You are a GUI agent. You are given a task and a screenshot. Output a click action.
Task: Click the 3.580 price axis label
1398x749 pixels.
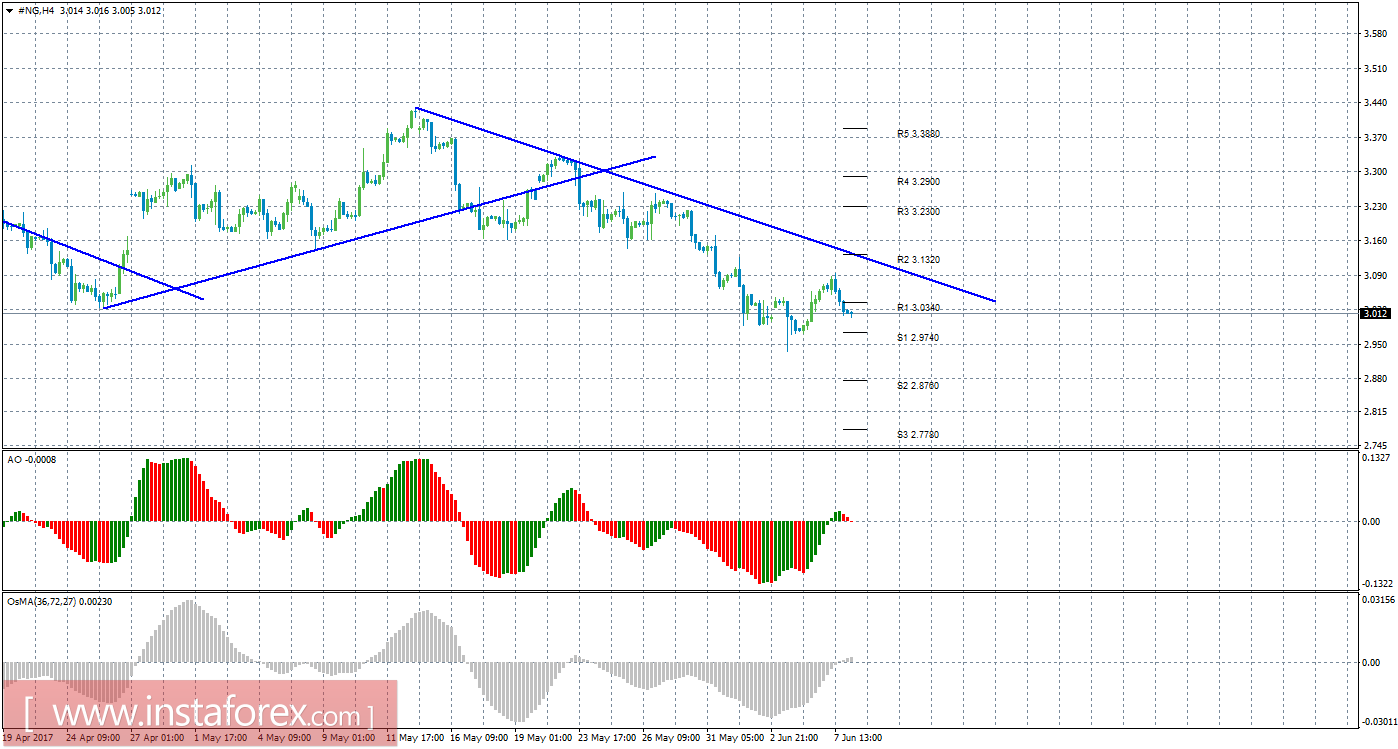pyautogui.click(x=1375, y=34)
